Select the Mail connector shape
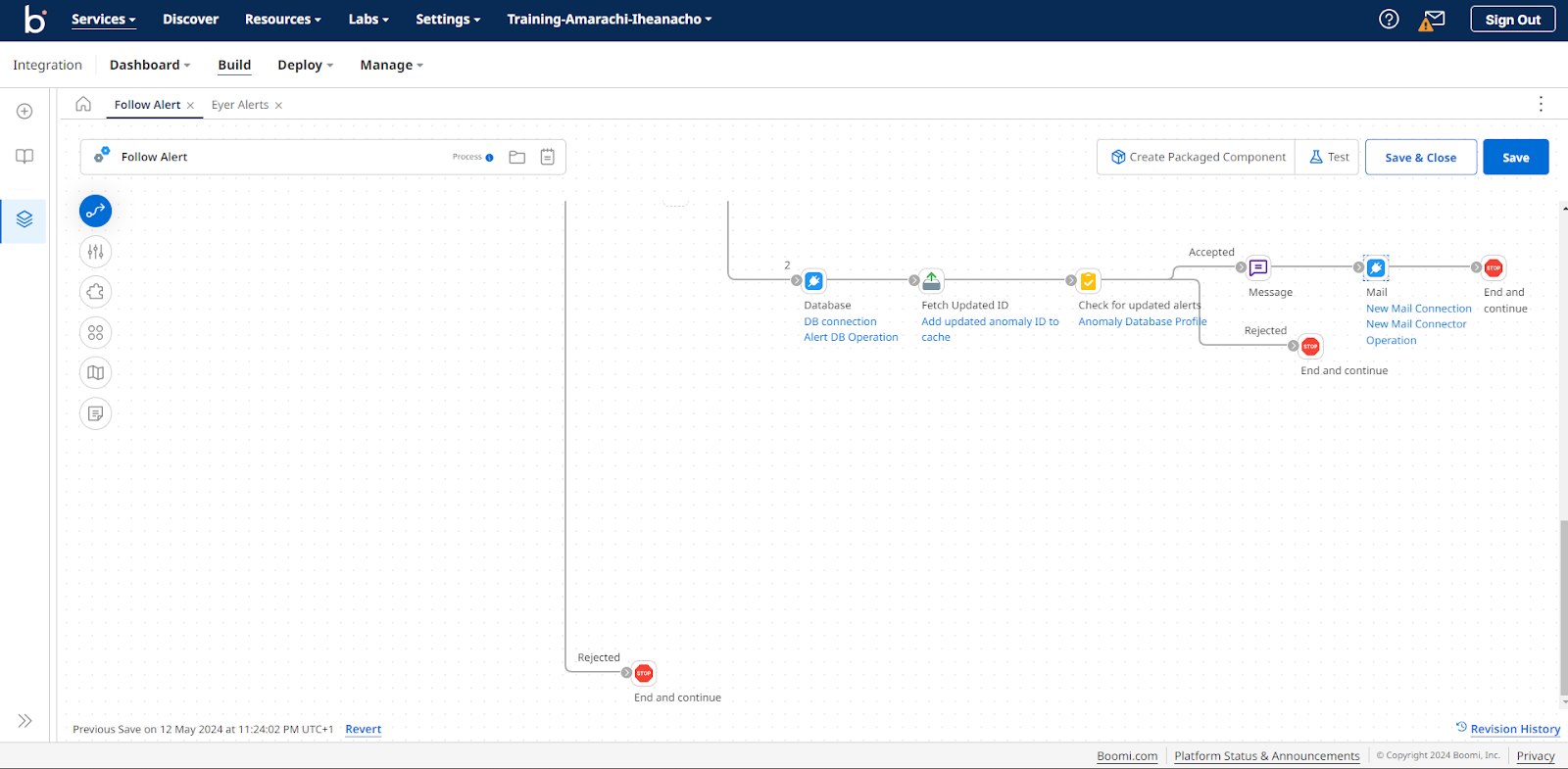This screenshot has width=1568, height=769. (1376, 267)
